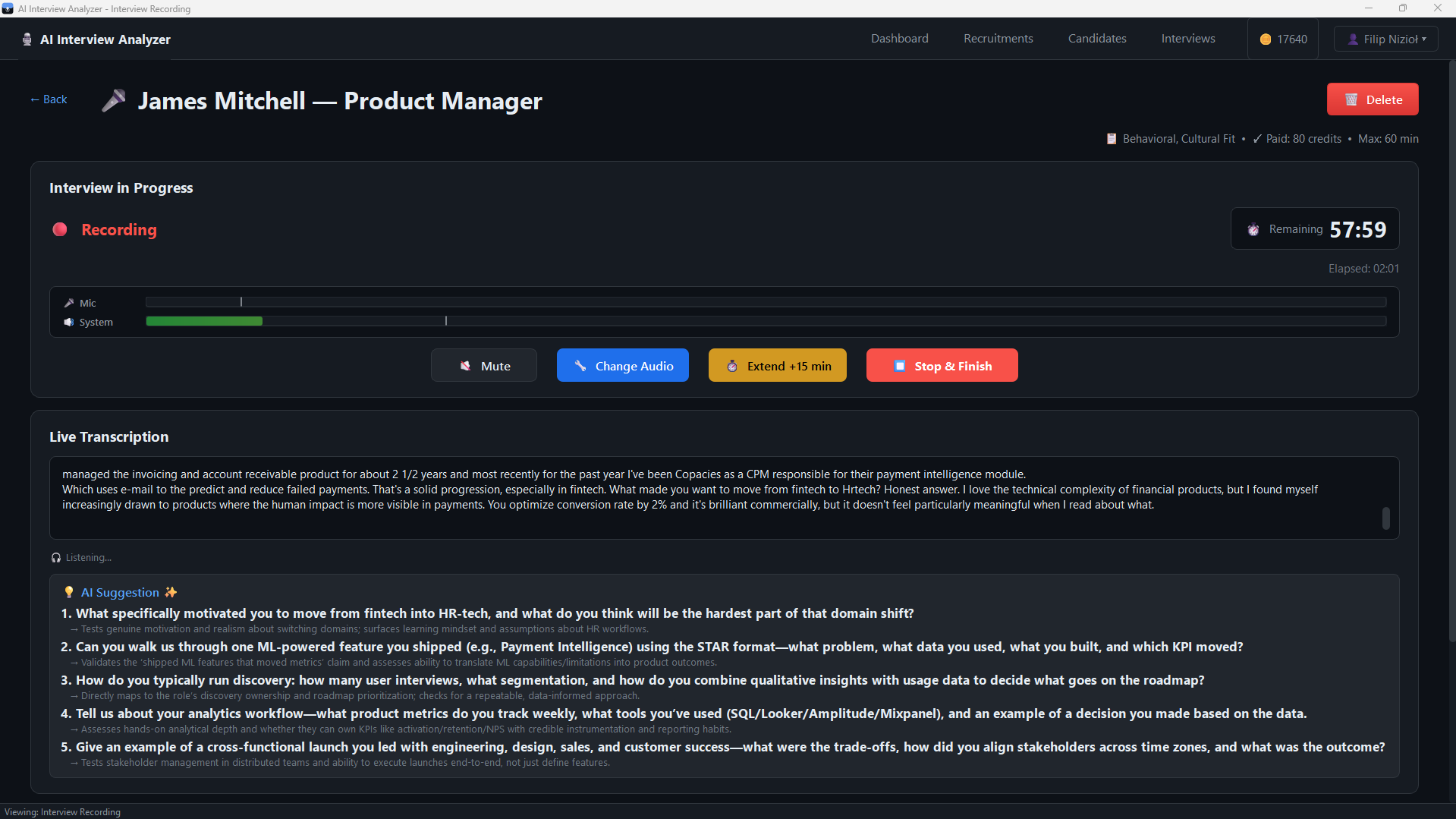Click the Live Transcription scrollbar
Screen dimensions: 1456x819
point(1385,518)
